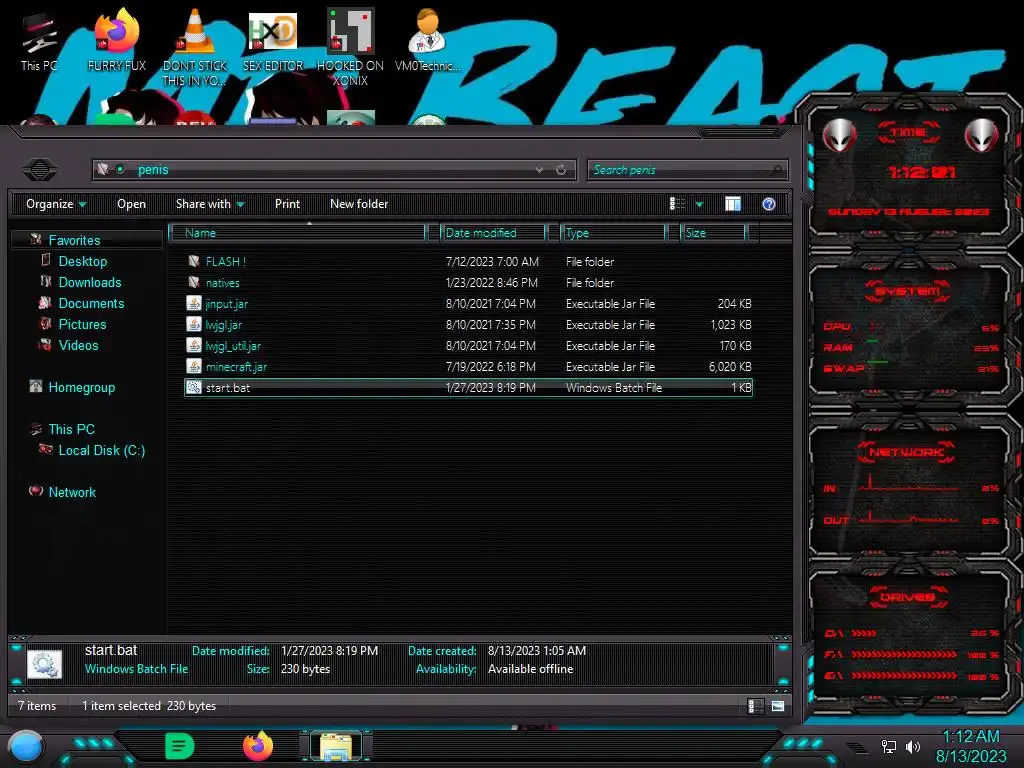Open Firefox from the taskbar
This screenshot has height=768, width=1024.
click(258, 746)
